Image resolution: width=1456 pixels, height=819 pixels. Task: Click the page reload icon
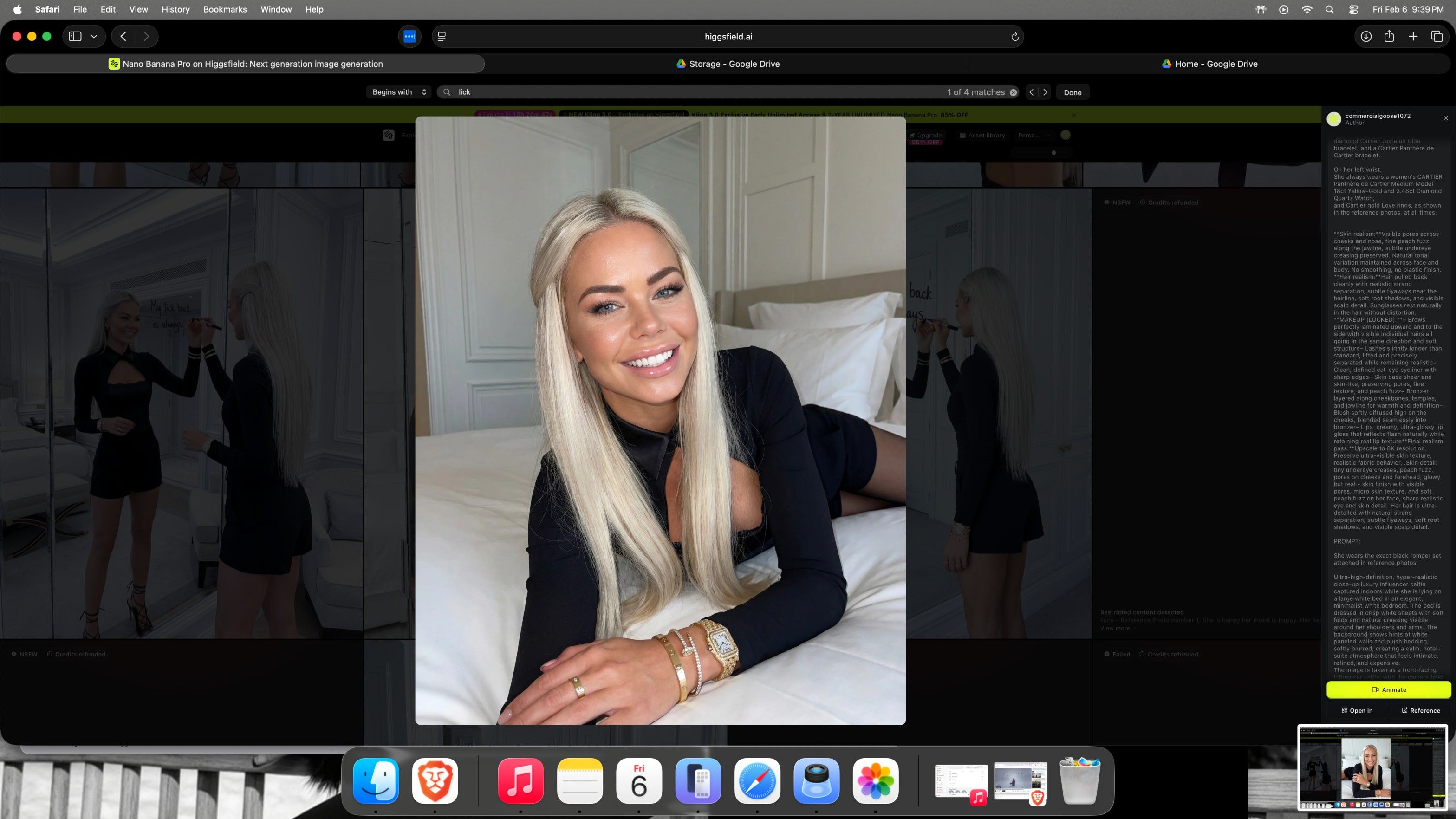coord(1014,37)
